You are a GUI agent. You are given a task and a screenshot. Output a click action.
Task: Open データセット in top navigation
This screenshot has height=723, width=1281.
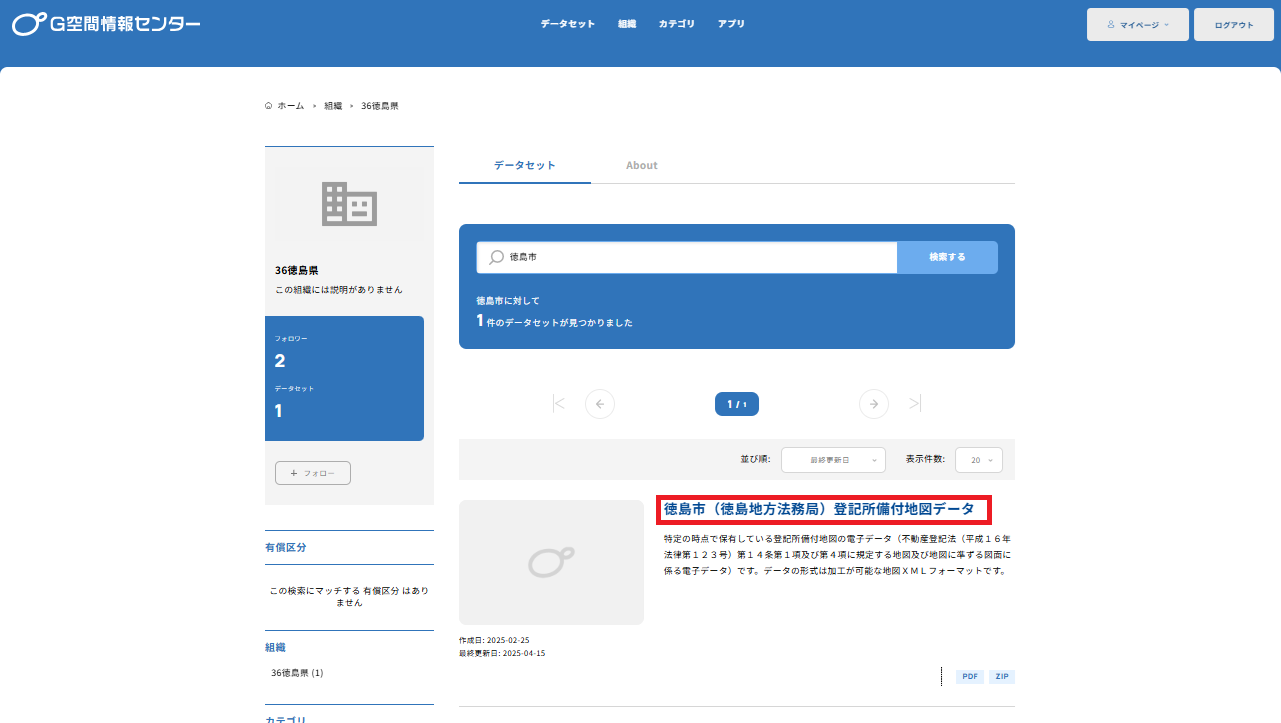[568, 23]
